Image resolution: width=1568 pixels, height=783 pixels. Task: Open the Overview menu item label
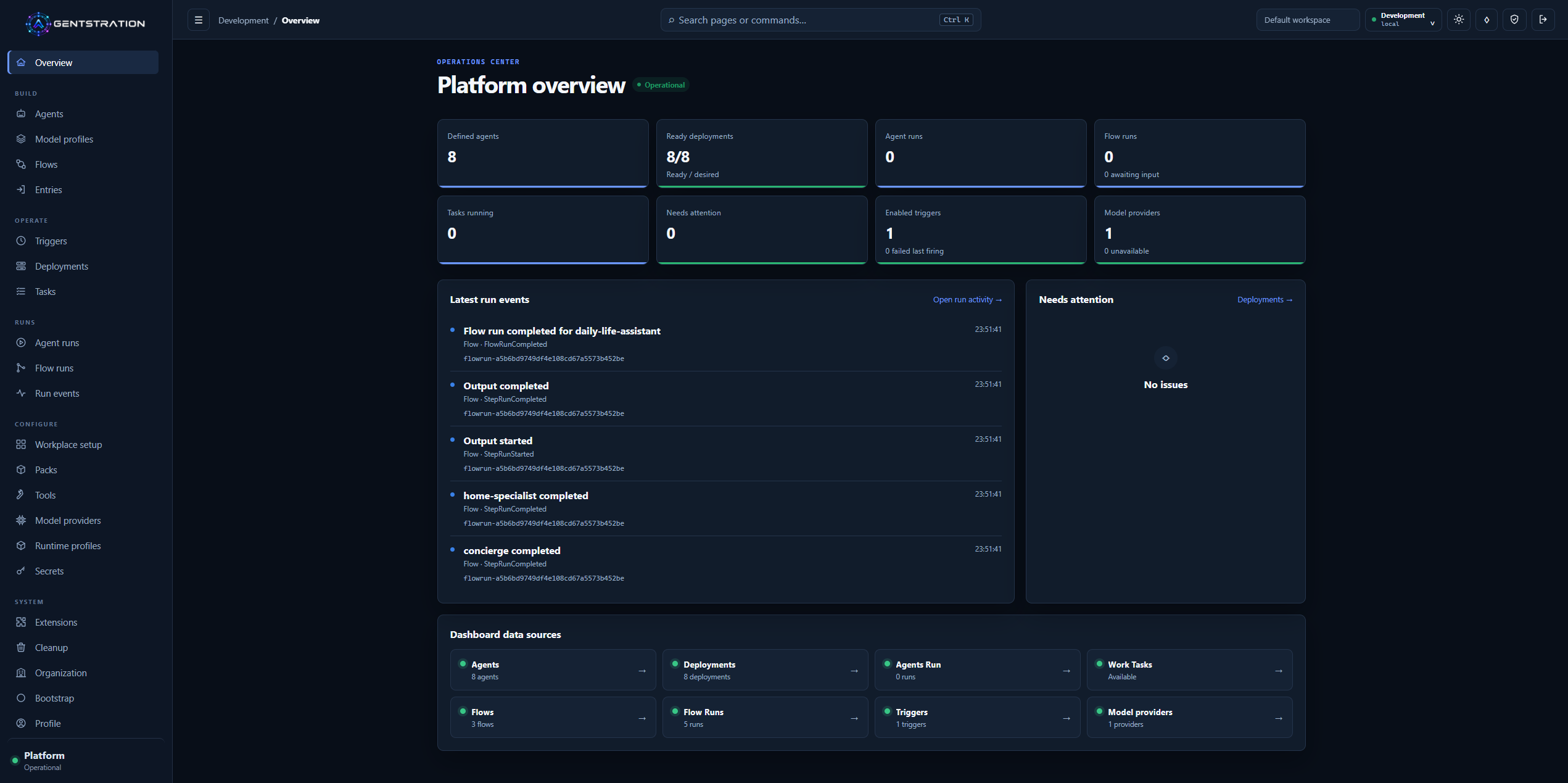click(54, 62)
